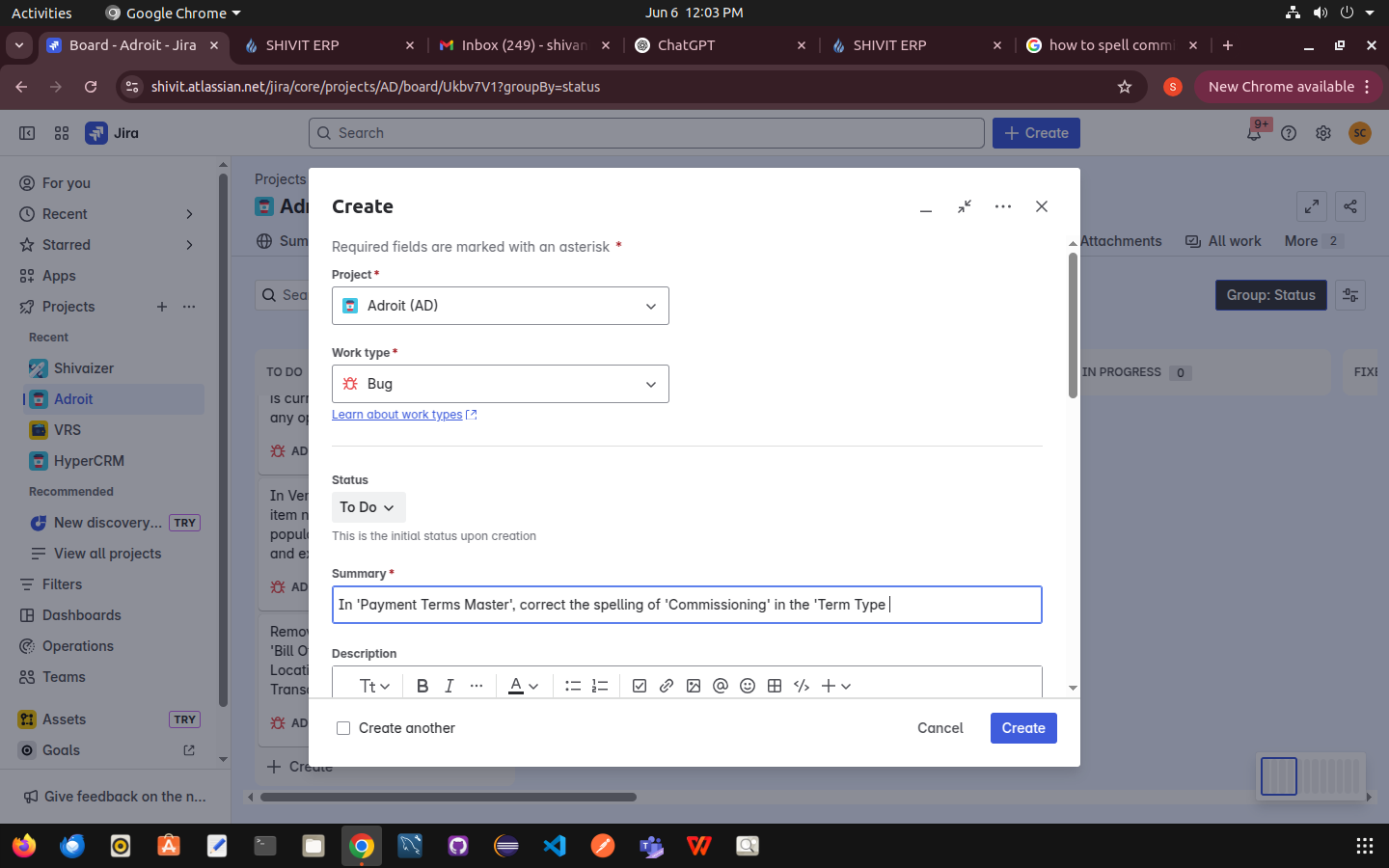Add an action item checkbox in the description
Screen dimensions: 1389x868
[640, 686]
